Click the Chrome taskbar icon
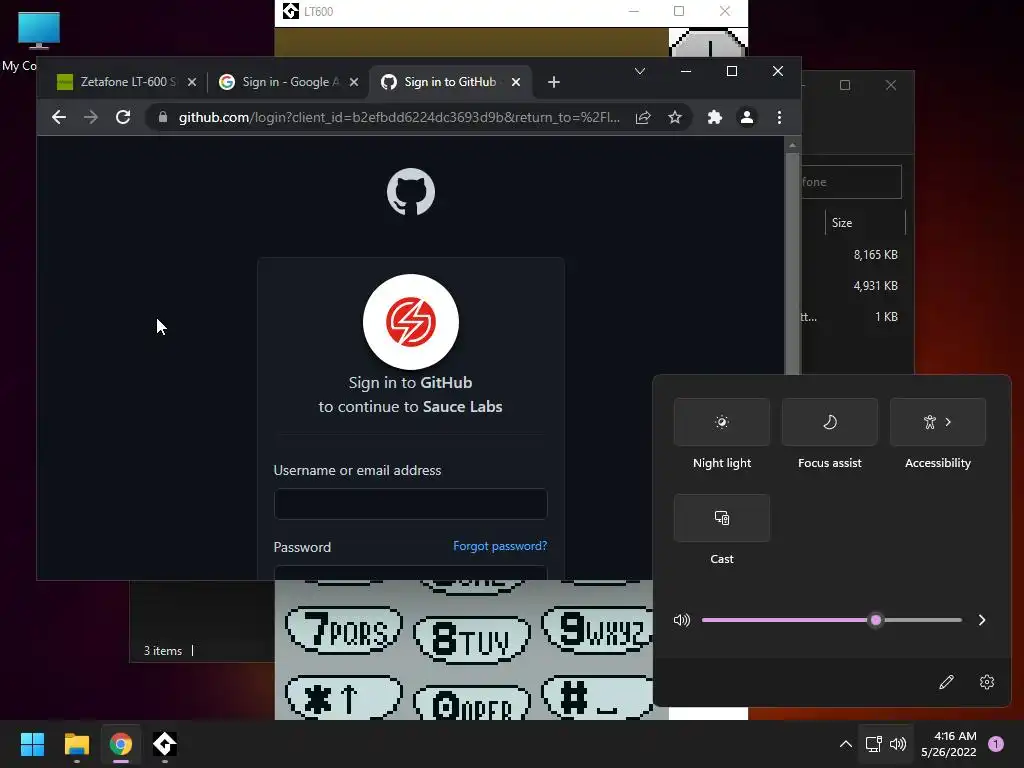Viewport: 1024px width, 768px height. pos(121,744)
